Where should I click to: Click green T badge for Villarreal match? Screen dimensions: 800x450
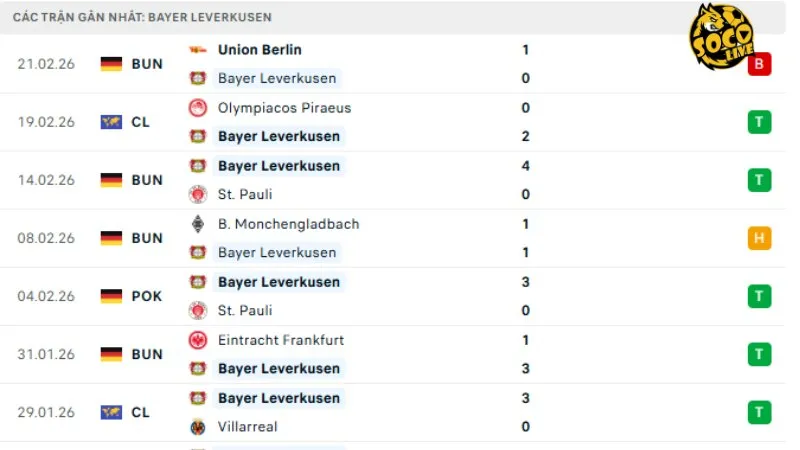(759, 412)
